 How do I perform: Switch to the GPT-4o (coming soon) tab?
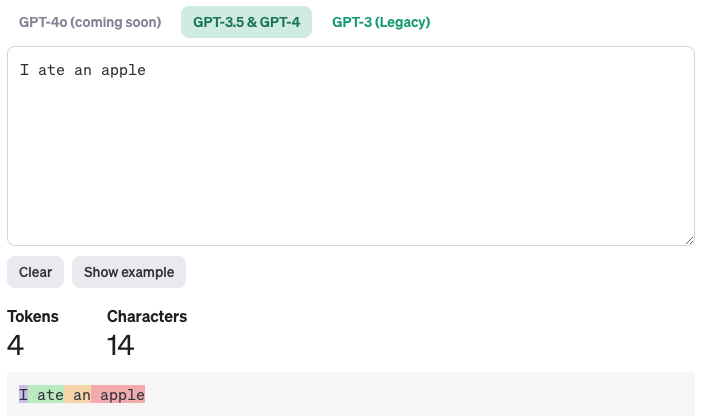point(90,22)
